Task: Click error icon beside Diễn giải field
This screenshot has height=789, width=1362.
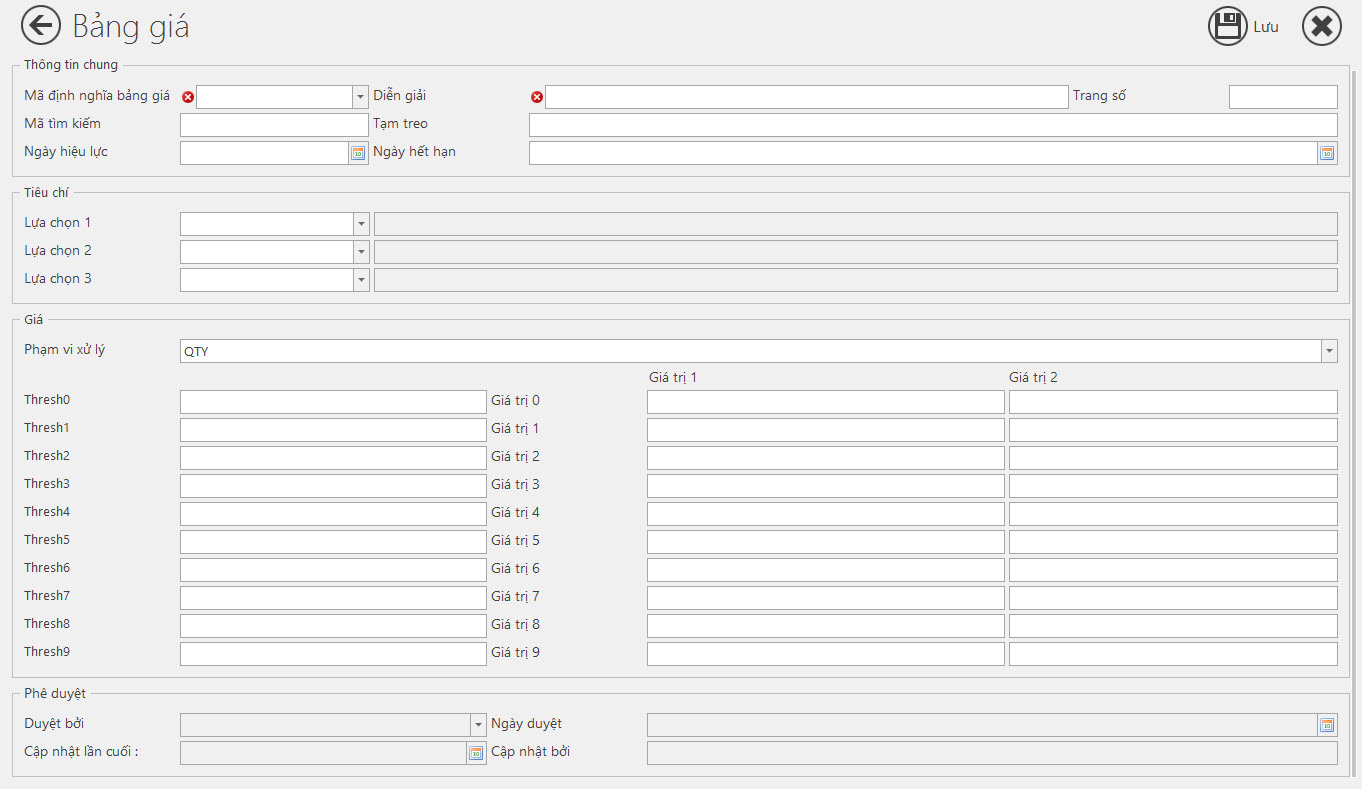Action: click(537, 97)
